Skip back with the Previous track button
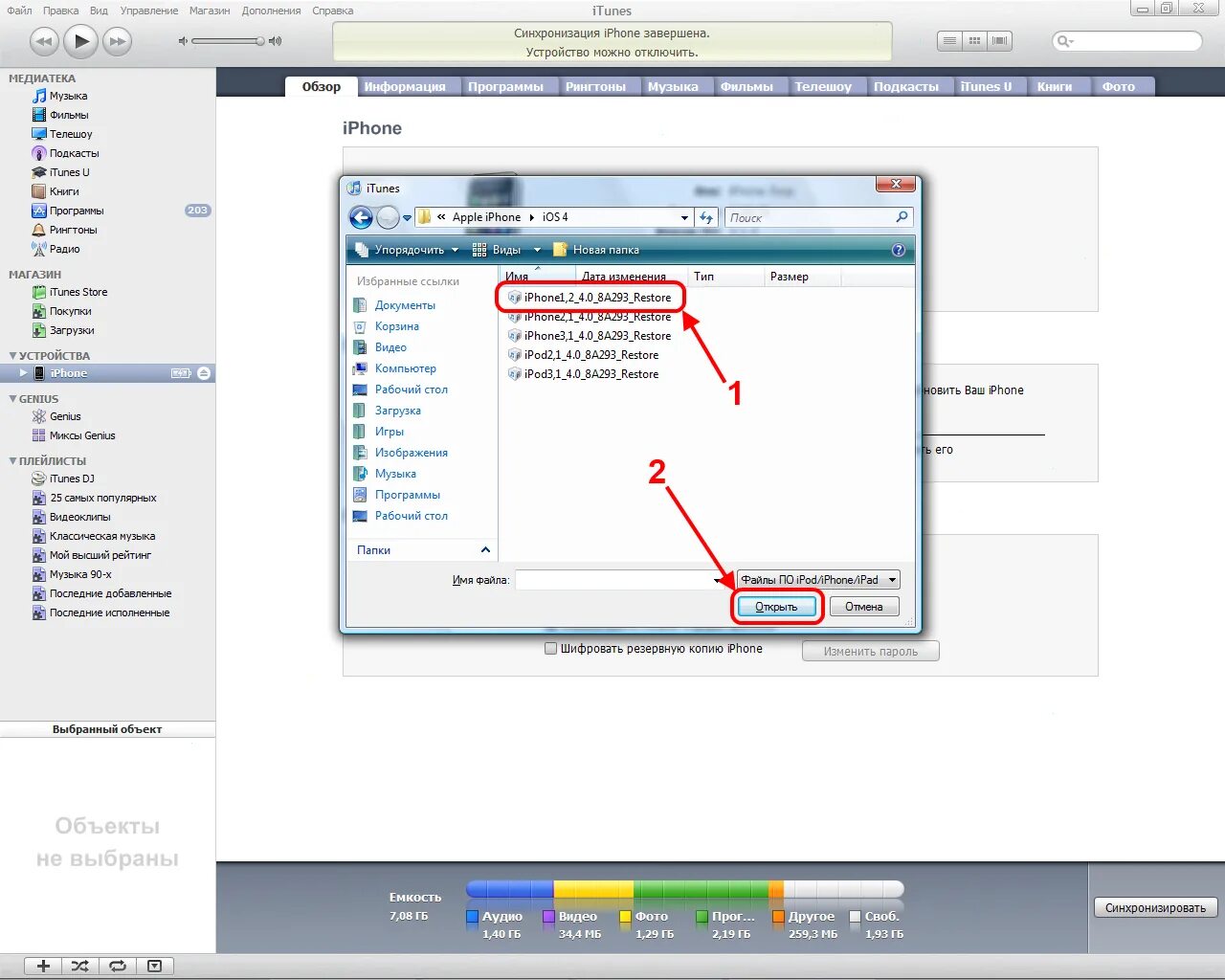The width and height of the screenshot is (1225, 980). tap(44, 41)
